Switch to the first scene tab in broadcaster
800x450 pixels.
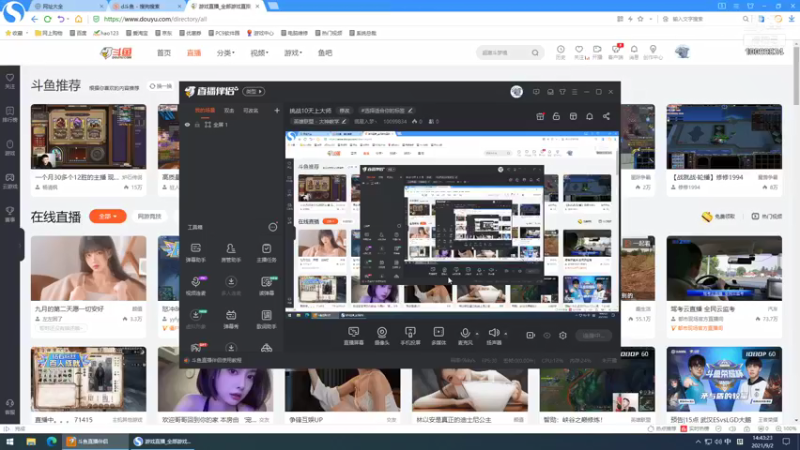point(205,110)
